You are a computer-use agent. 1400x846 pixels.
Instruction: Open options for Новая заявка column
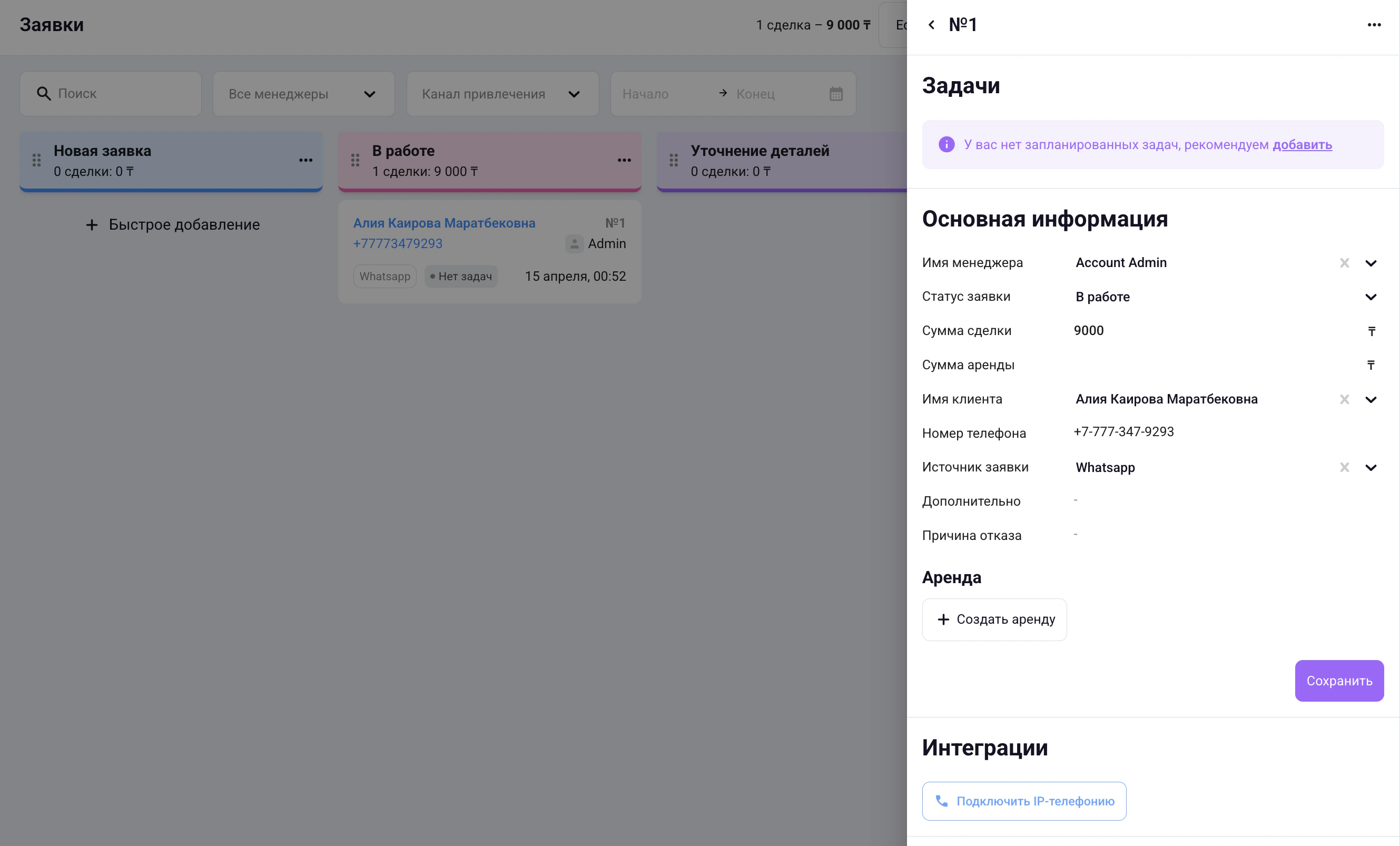pos(305,160)
